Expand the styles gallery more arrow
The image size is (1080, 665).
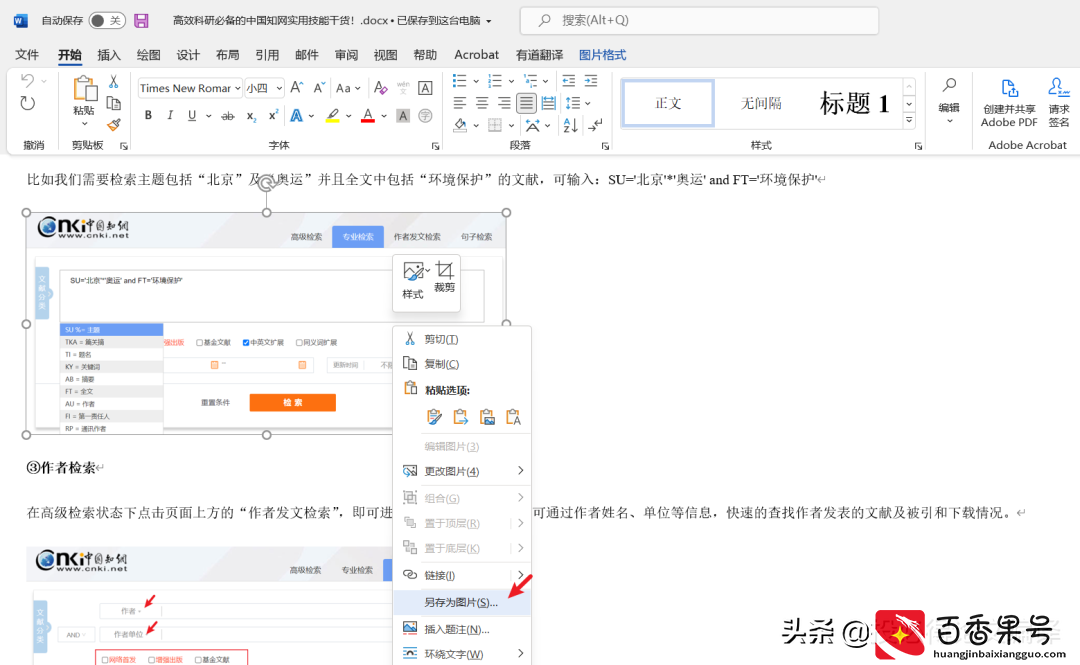(x=909, y=120)
